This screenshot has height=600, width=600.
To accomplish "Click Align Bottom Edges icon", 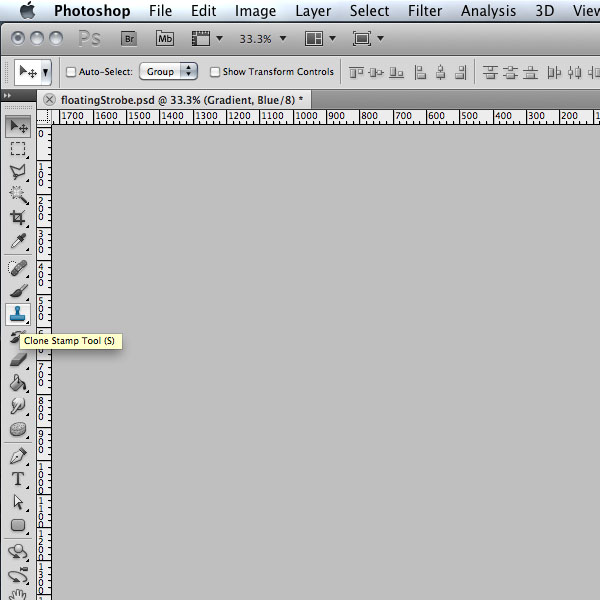I will click(396, 72).
